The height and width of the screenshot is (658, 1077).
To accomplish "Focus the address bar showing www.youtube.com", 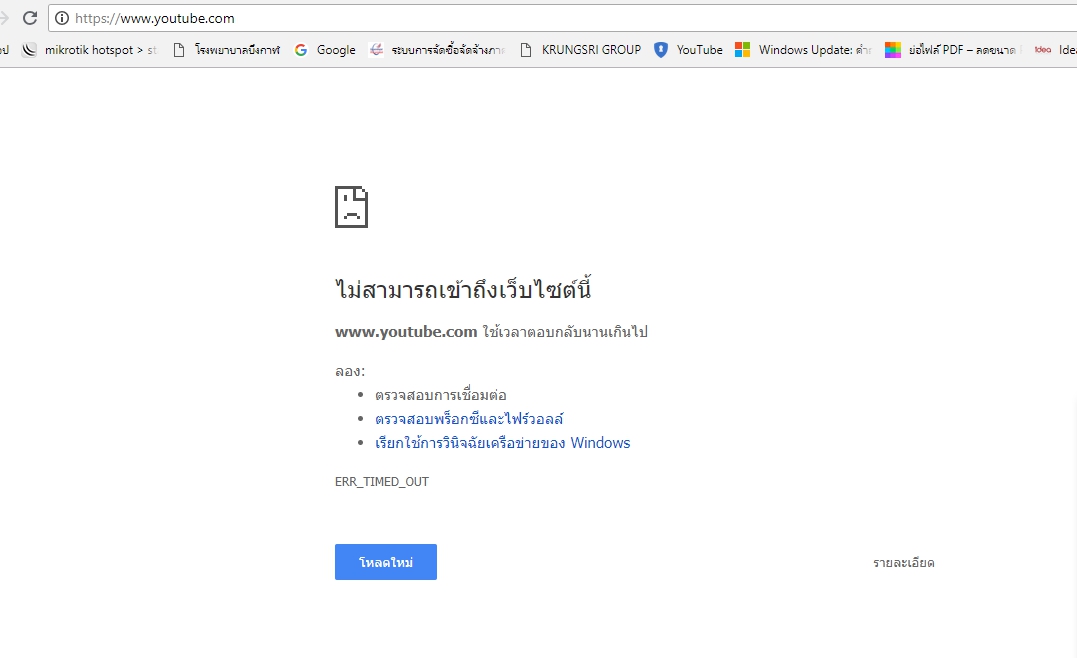I will point(562,18).
